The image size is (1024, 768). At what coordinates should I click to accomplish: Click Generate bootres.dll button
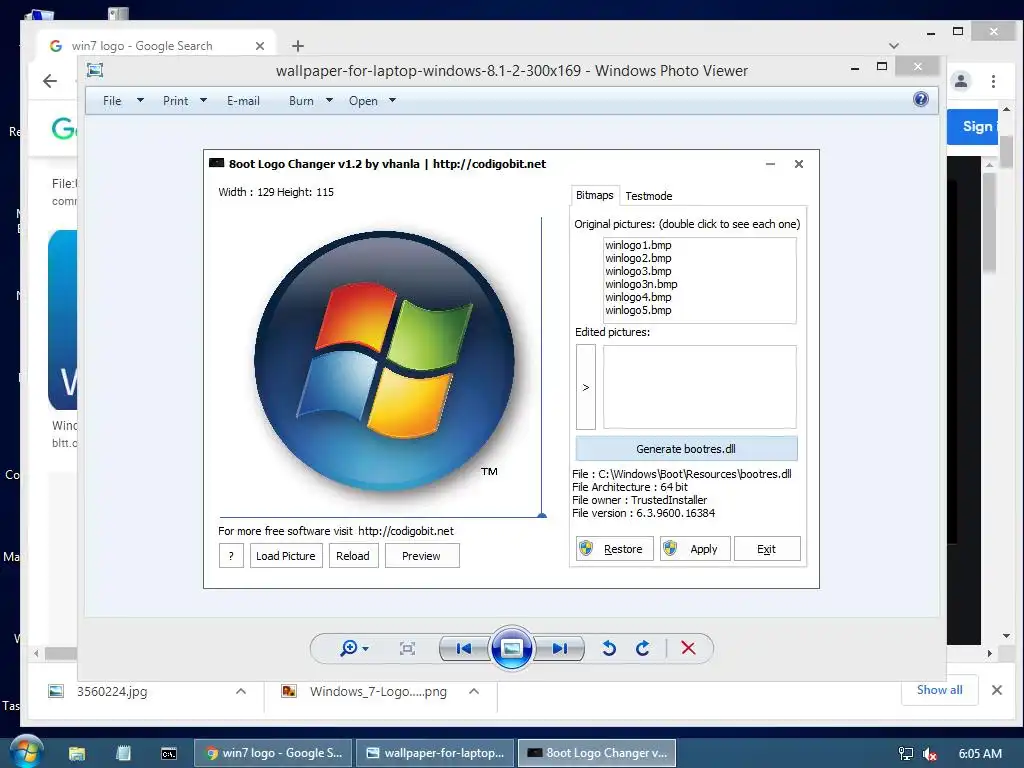click(x=686, y=449)
